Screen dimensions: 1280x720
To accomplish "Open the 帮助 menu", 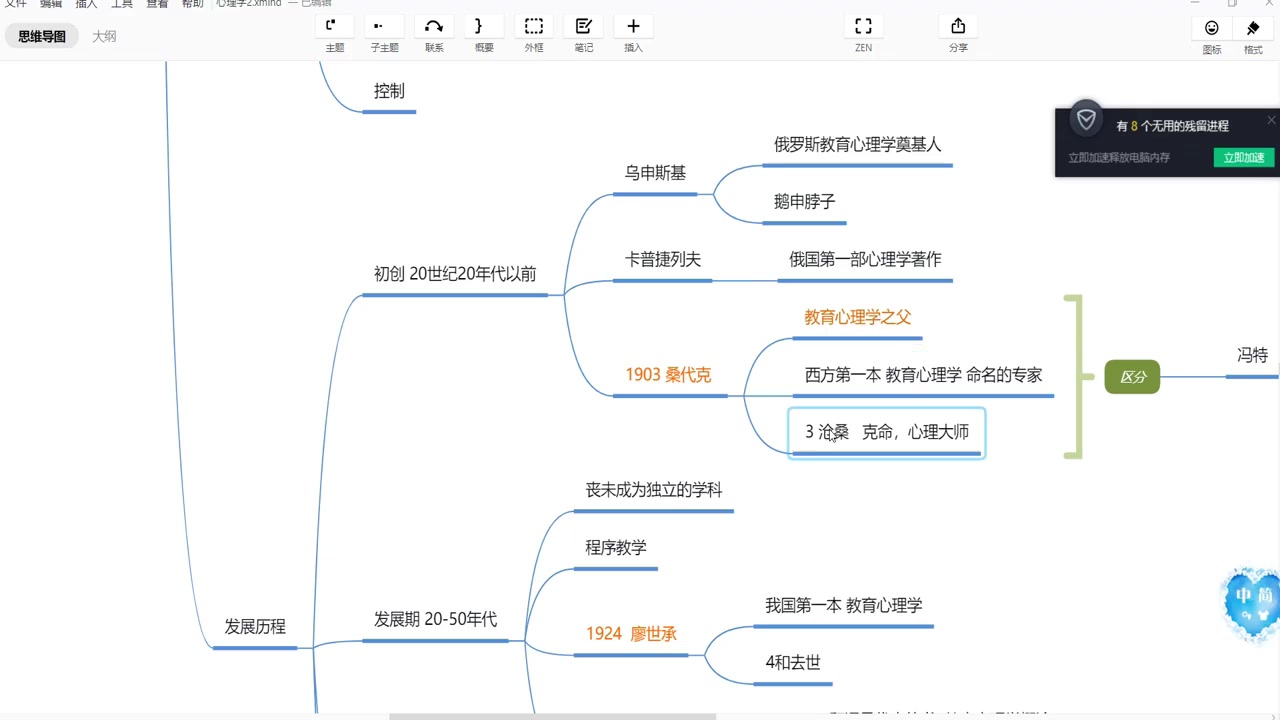I will (193, 4).
